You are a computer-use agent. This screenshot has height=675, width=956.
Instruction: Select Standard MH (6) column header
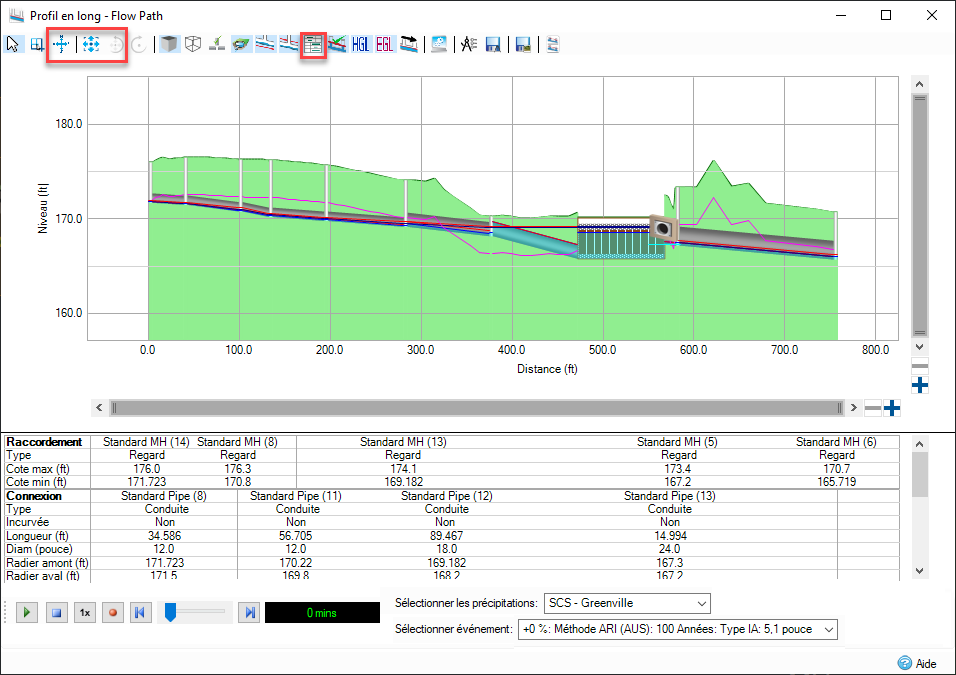click(x=836, y=442)
